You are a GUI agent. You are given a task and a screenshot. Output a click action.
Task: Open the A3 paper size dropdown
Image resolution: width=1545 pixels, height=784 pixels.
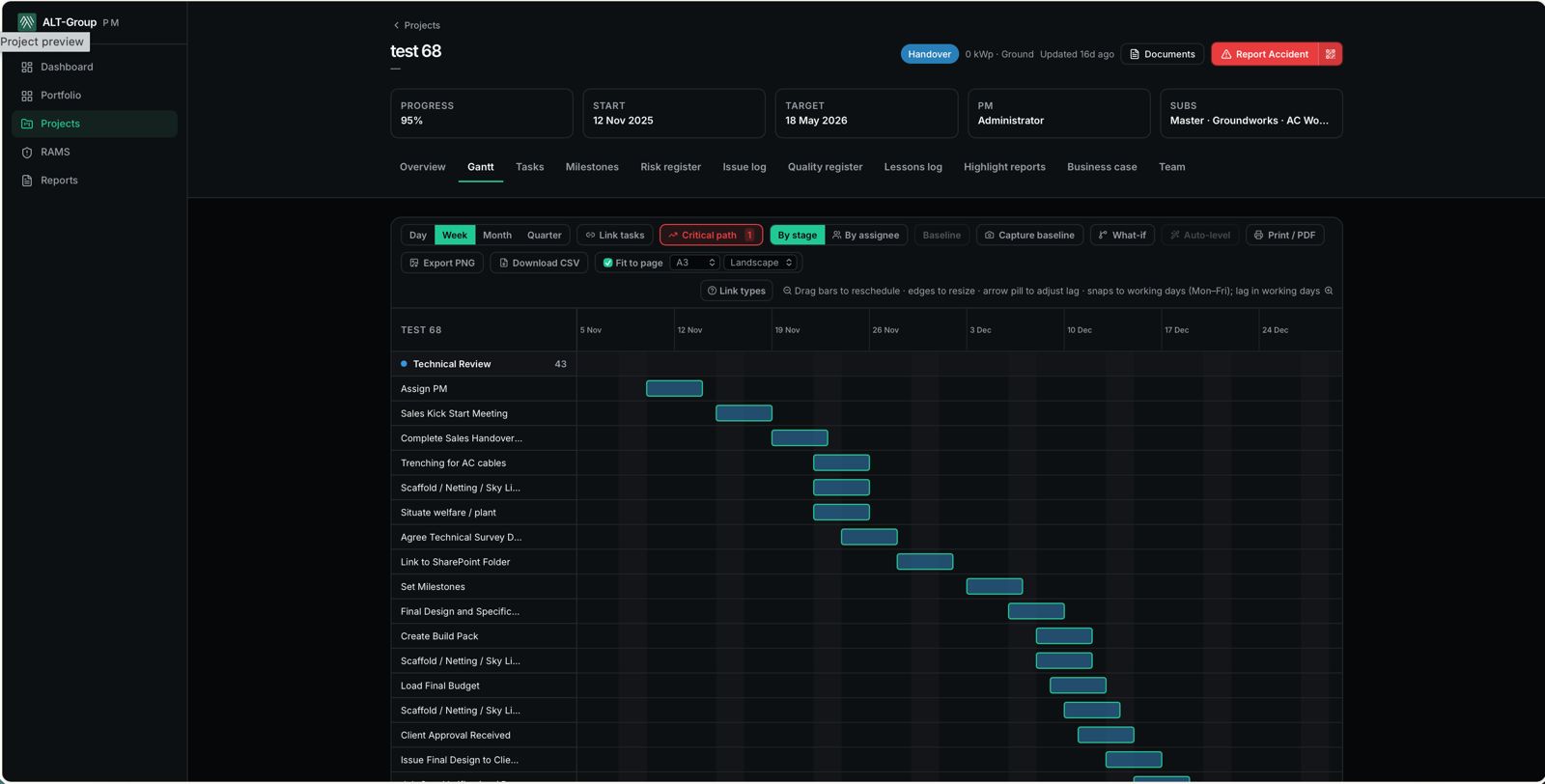click(695, 263)
